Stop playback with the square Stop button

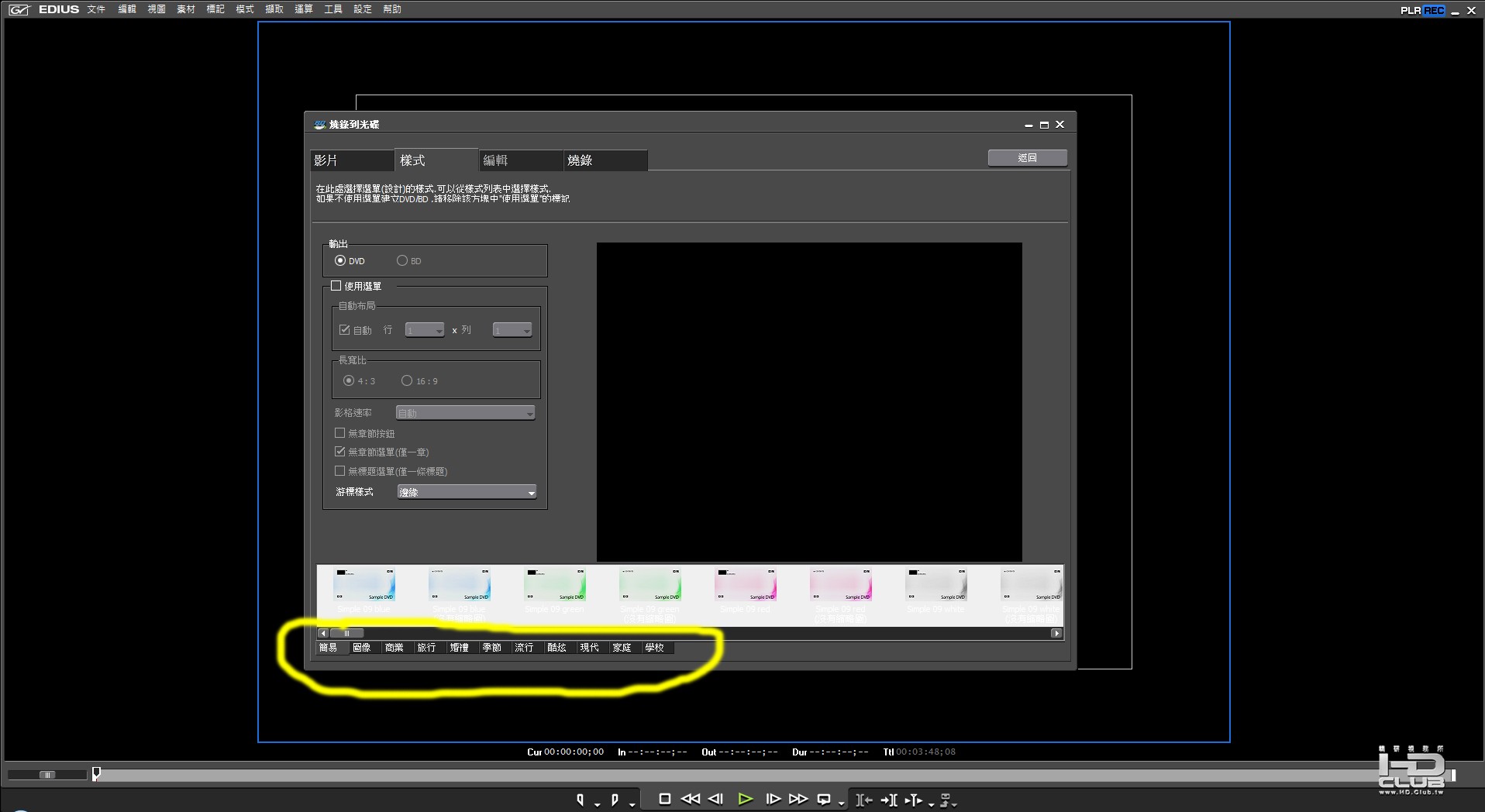[x=664, y=799]
